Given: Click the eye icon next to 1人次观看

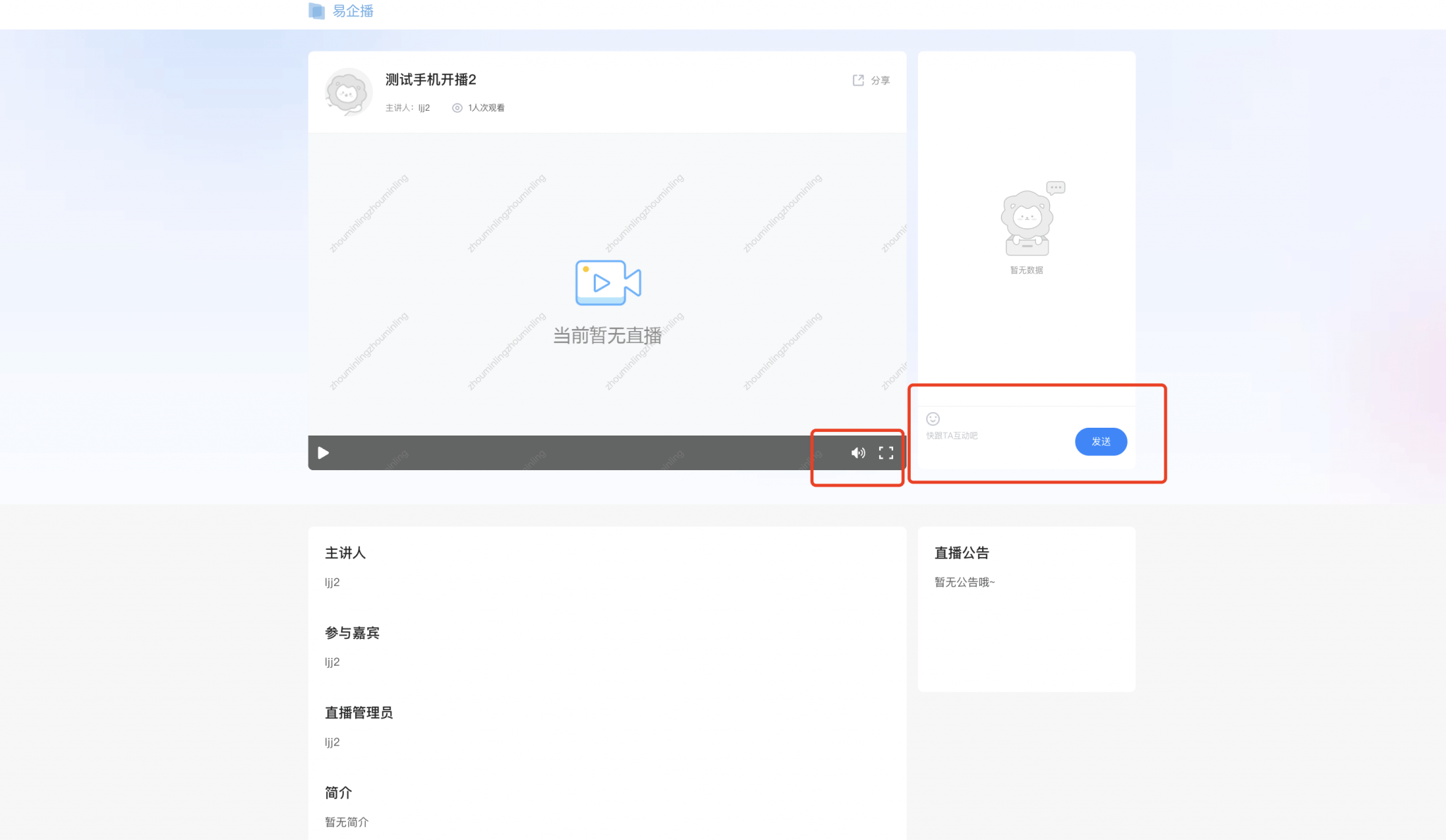Looking at the screenshot, I should pyautogui.click(x=457, y=108).
